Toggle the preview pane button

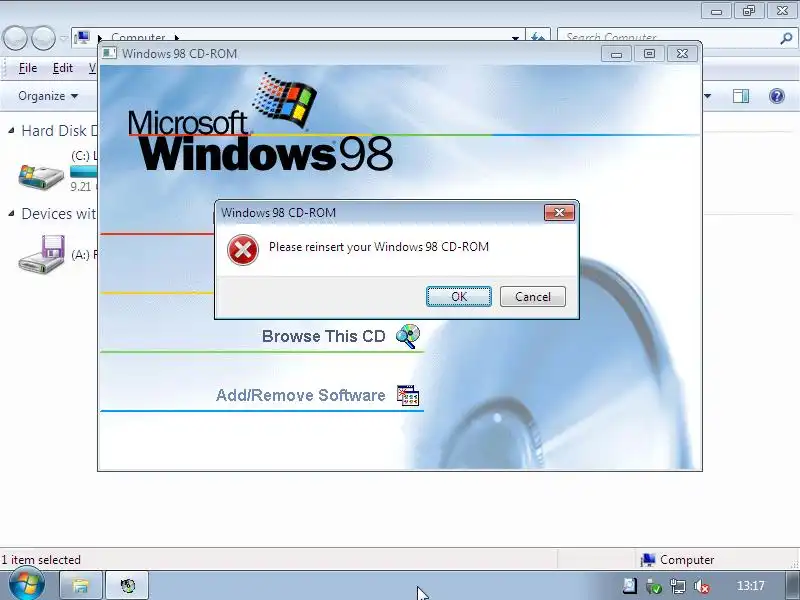pos(741,96)
